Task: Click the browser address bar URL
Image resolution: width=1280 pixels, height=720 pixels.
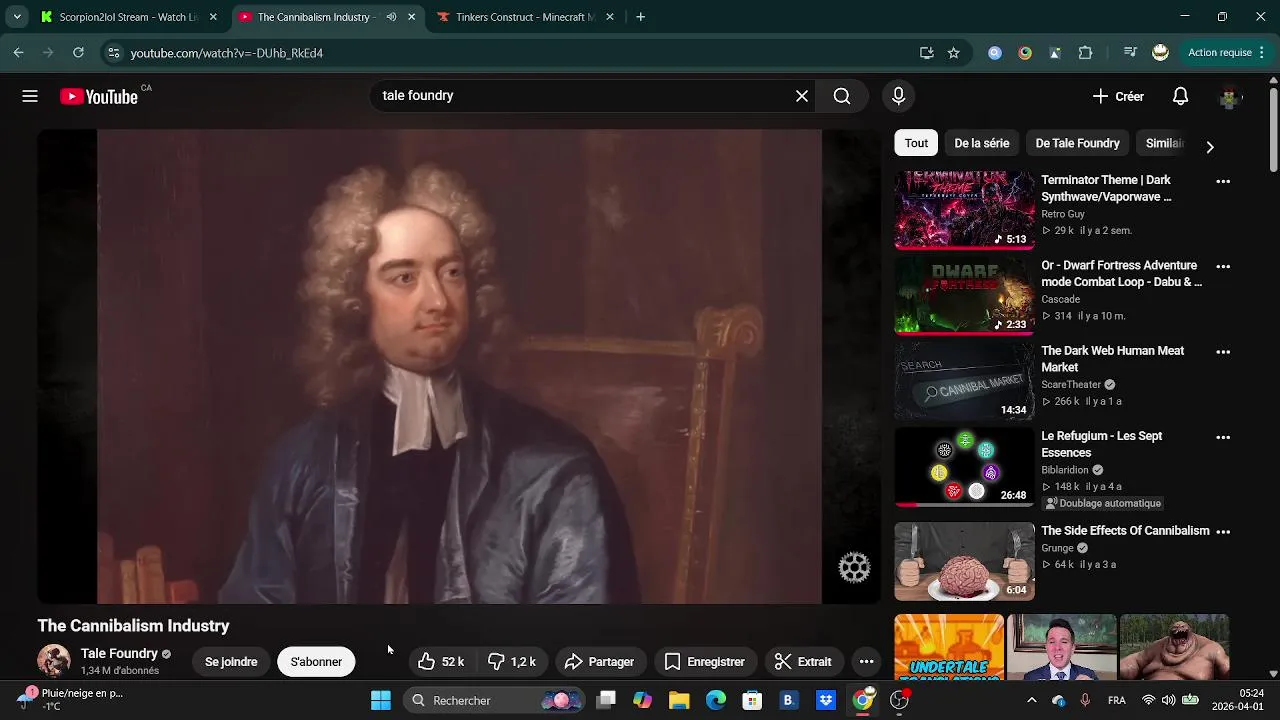Action: coord(226,53)
